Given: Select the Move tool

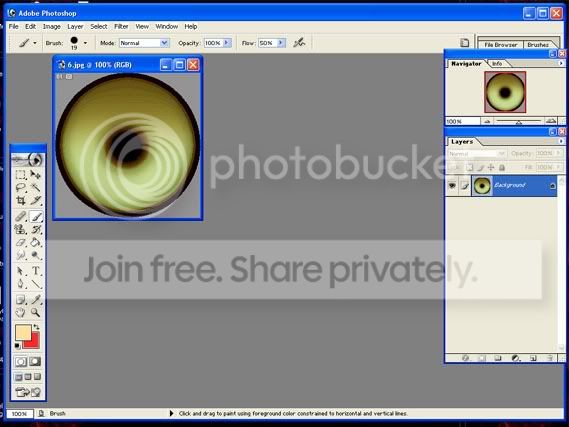Looking at the screenshot, I should pyautogui.click(x=36, y=175).
